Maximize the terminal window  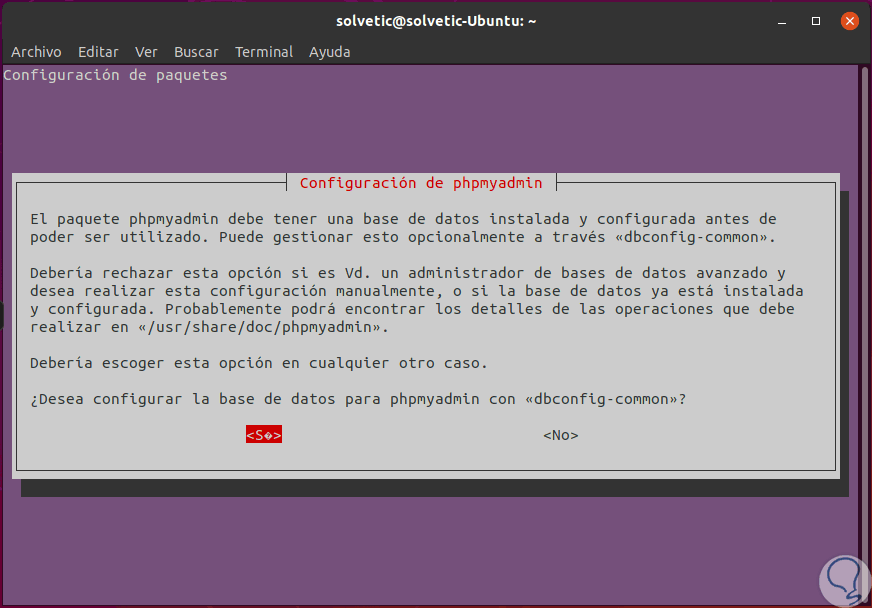point(816,21)
